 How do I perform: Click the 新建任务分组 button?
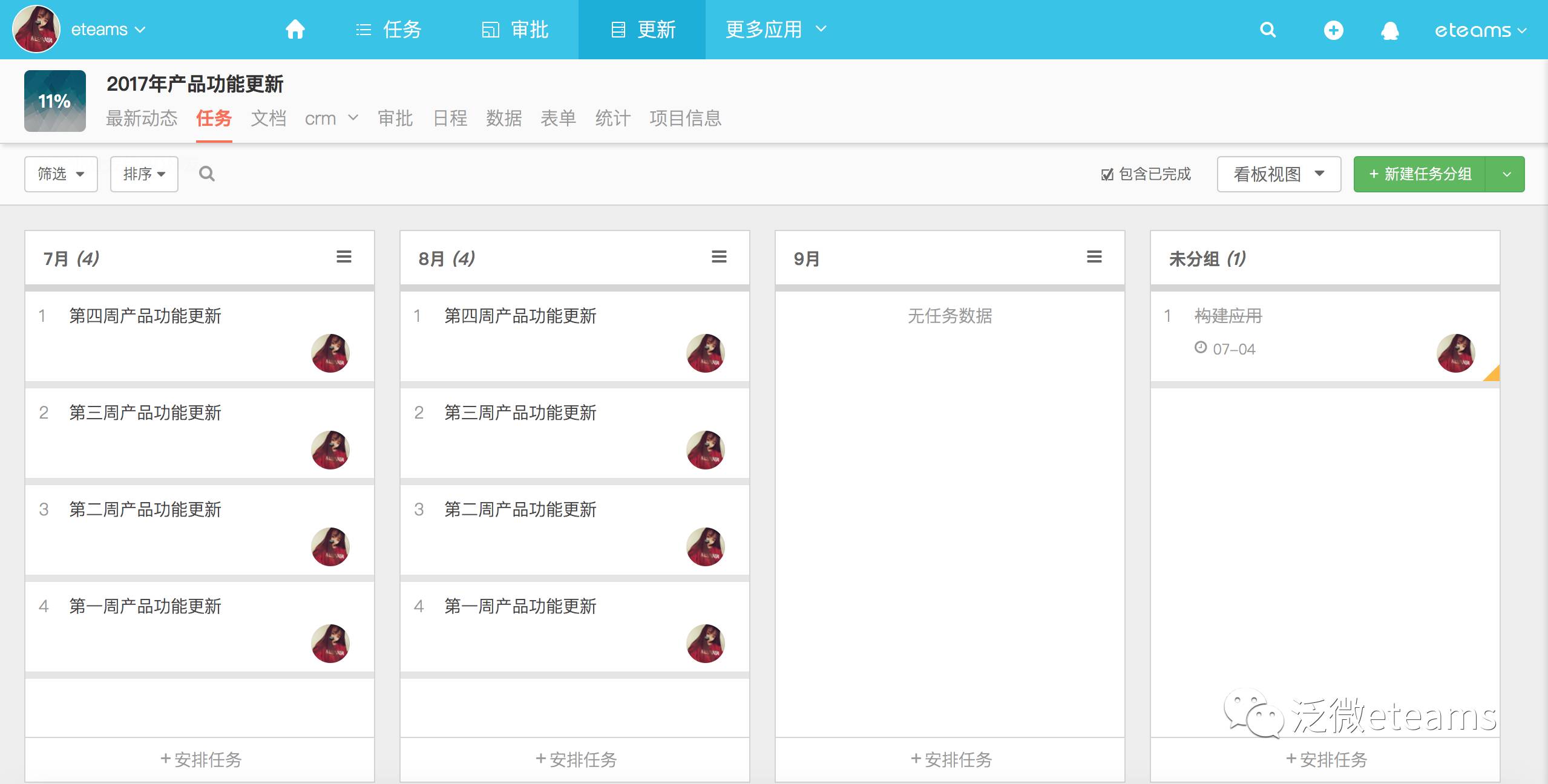(1420, 174)
